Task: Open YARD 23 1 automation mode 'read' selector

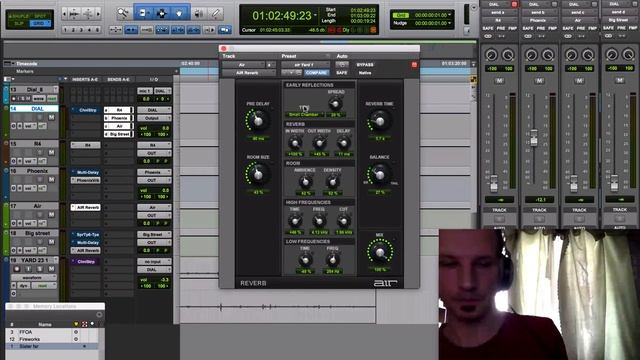Action: tap(44, 286)
